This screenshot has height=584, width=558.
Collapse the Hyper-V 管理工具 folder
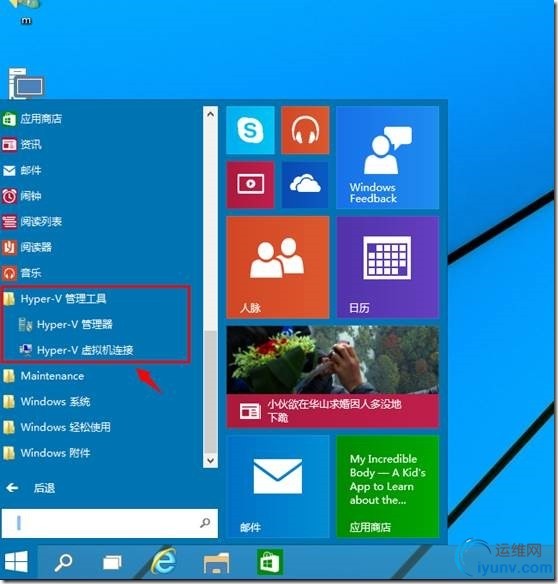coord(55,299)
